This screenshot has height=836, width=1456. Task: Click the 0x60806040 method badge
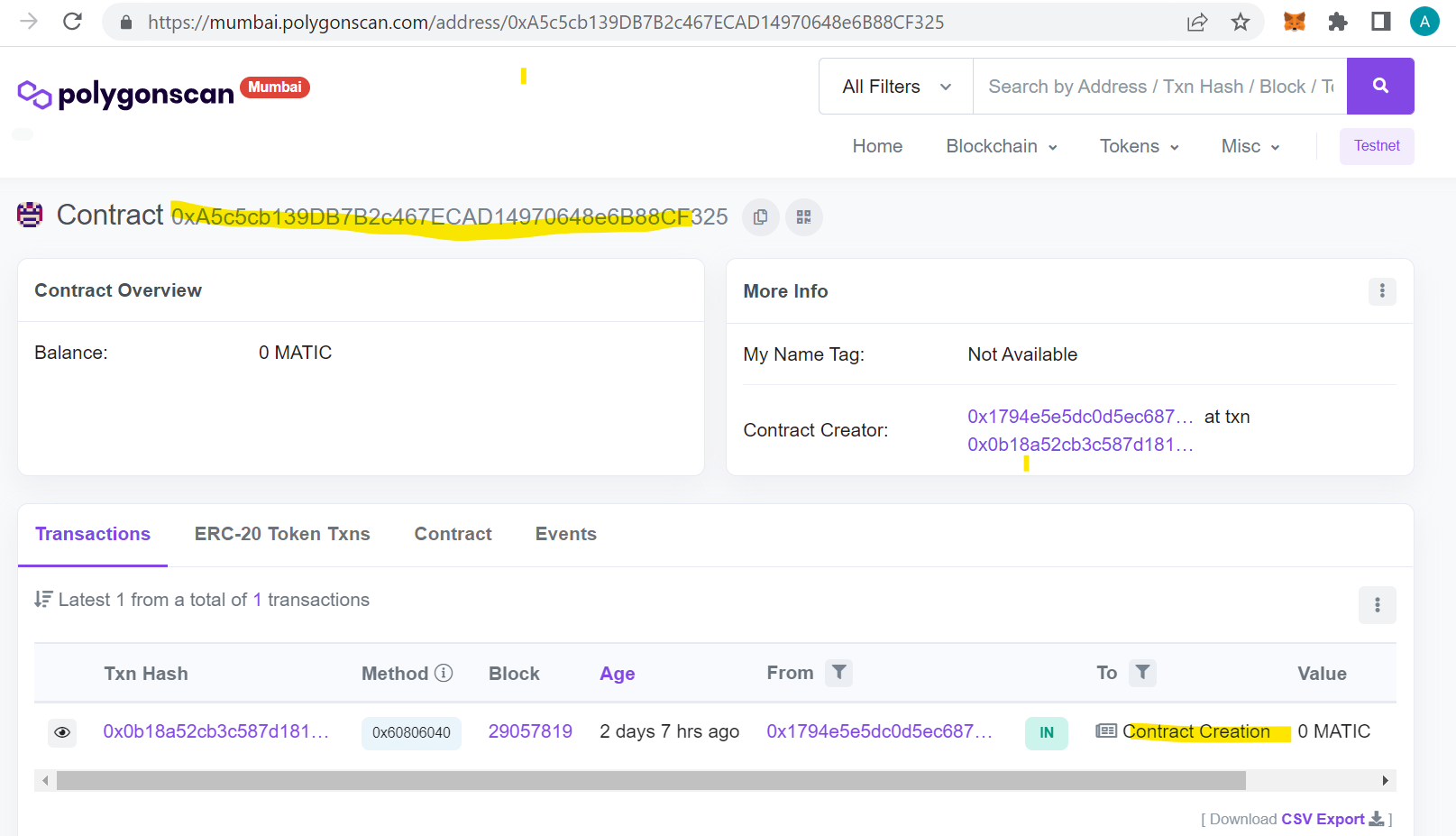click(411, 733)
